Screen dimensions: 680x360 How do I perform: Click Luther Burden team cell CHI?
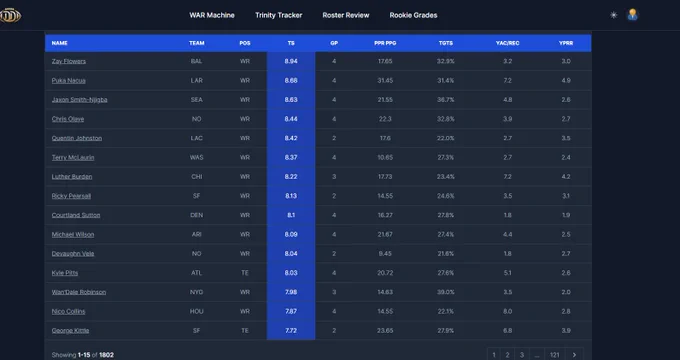point(196,177)
